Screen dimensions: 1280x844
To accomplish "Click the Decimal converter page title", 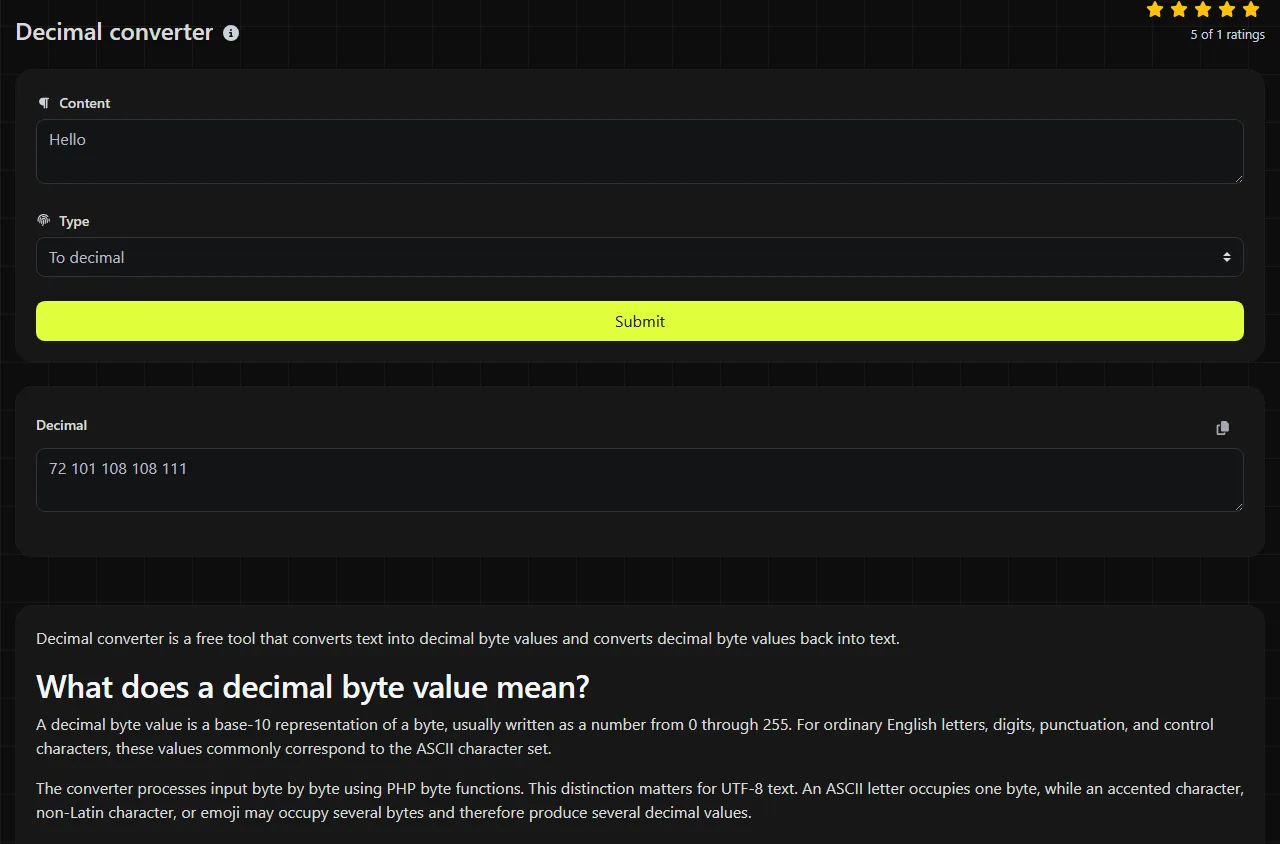I will [115, 32].
